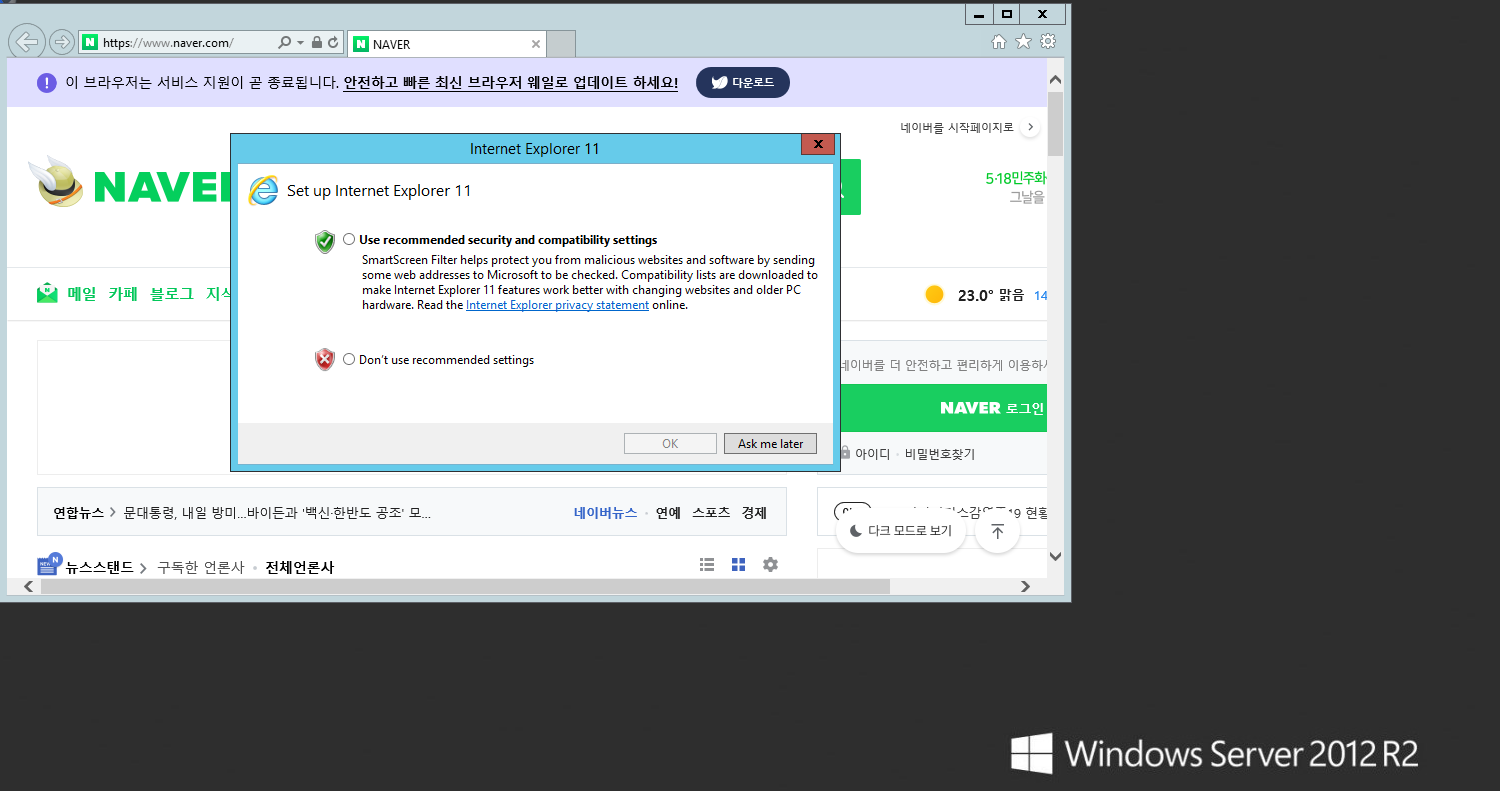Go back with the browser Back arrow

27,42
